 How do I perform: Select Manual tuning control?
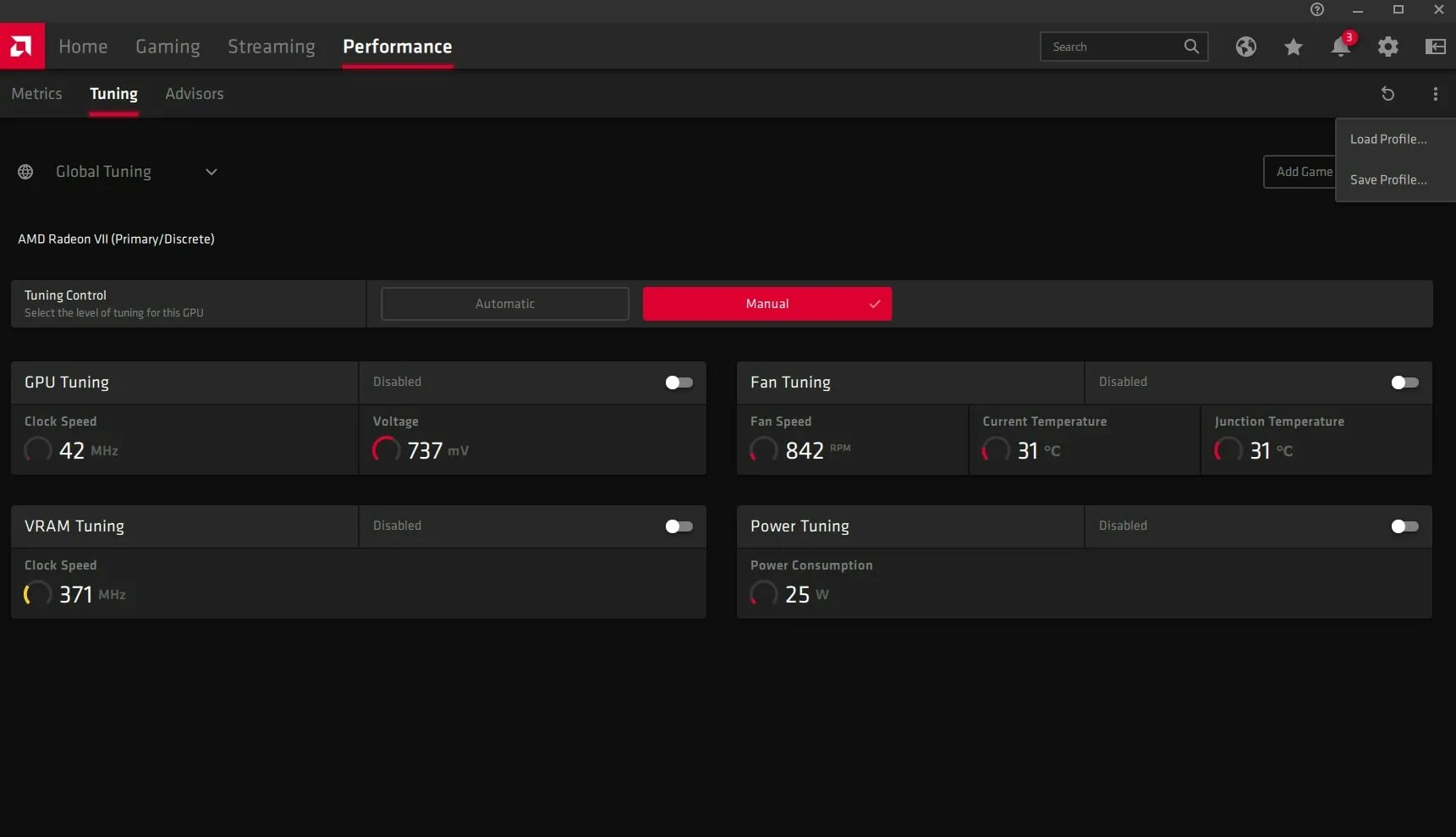pyautogui.click(x=767, y=304)
